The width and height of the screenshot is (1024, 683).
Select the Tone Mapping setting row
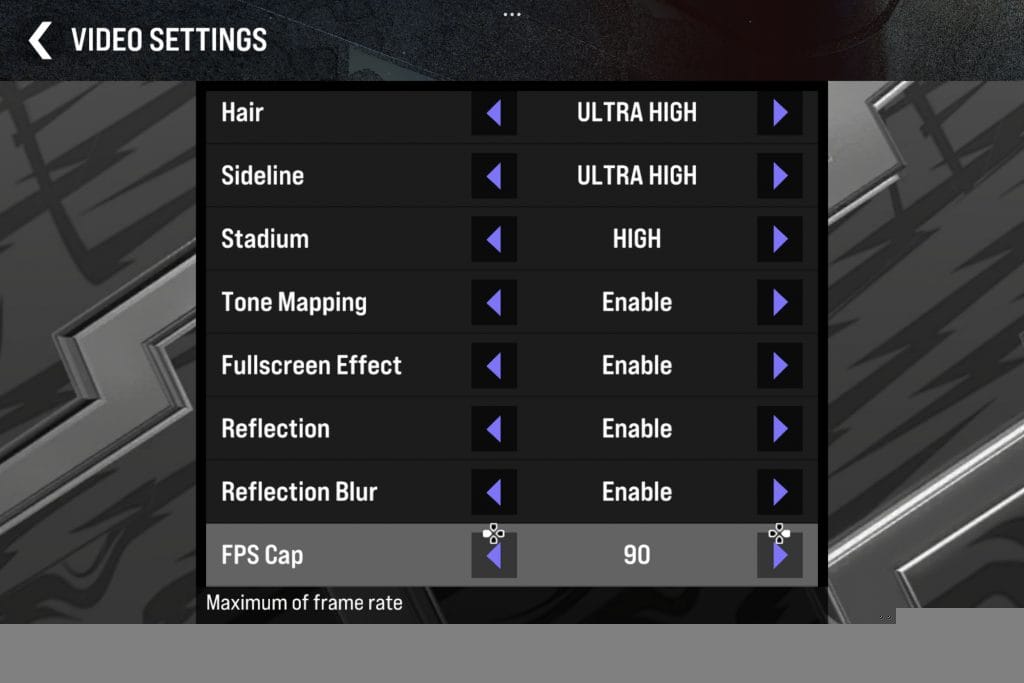511,302
